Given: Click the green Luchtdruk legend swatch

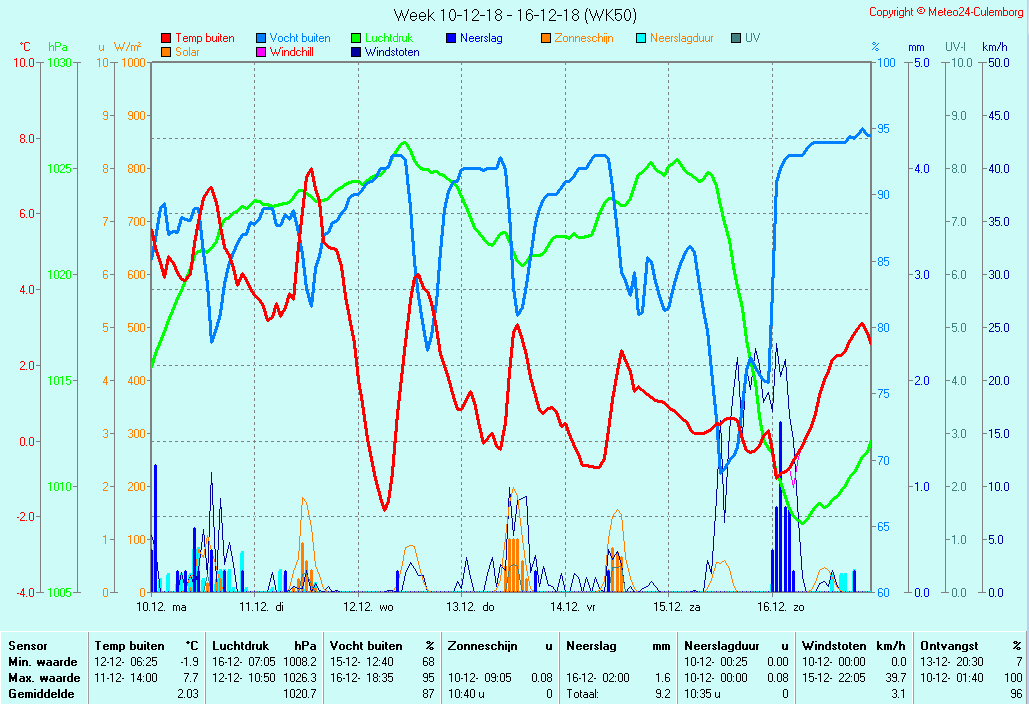Looking at the screenshot, I should [x=356, y=39].
